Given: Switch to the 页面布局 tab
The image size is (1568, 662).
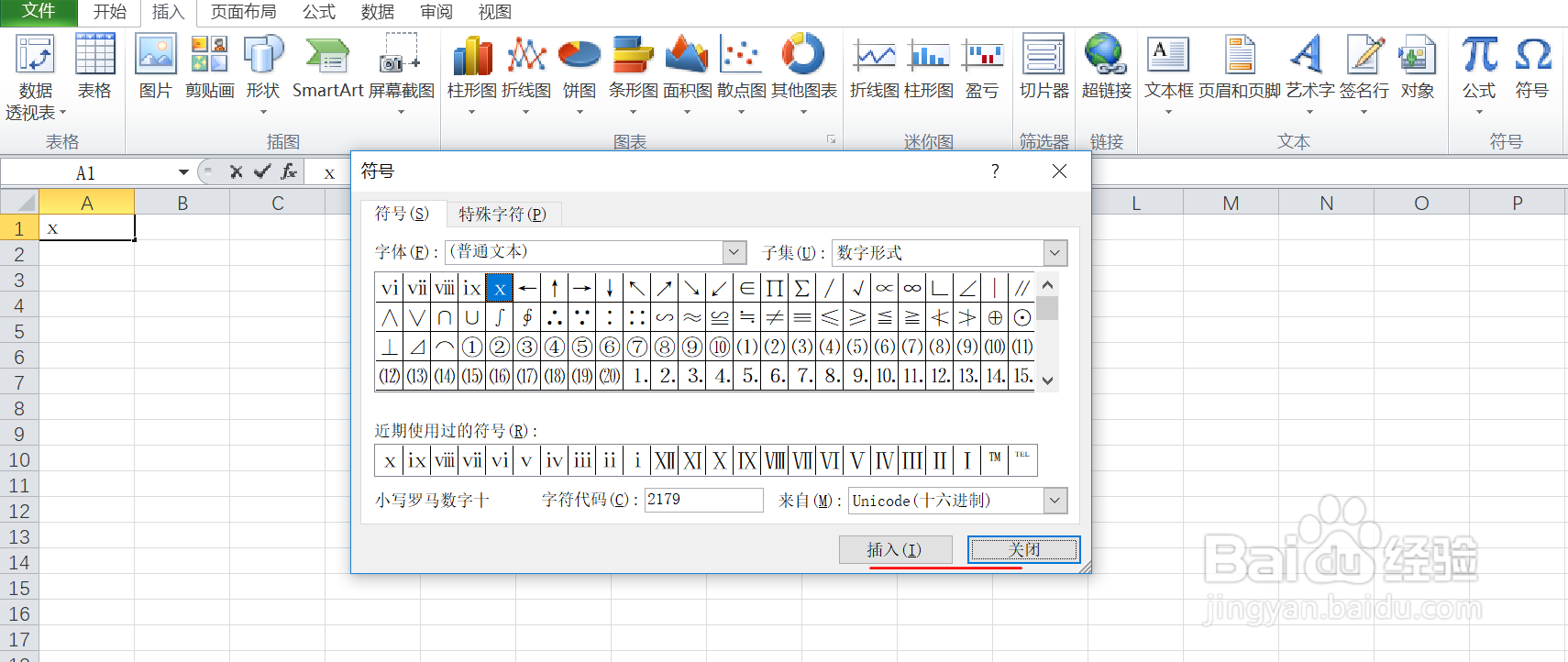Looking at the screenshot, I should tap(243, 12).
